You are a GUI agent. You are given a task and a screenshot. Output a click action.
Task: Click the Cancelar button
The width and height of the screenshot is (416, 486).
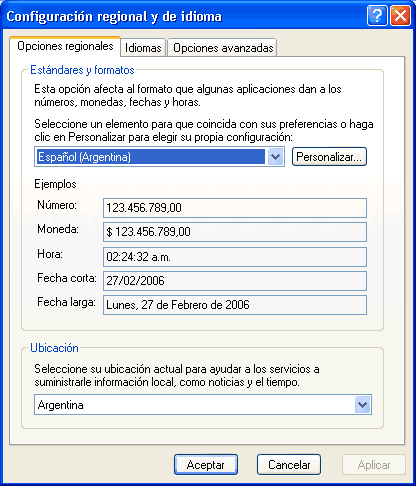tap(289, 464)
